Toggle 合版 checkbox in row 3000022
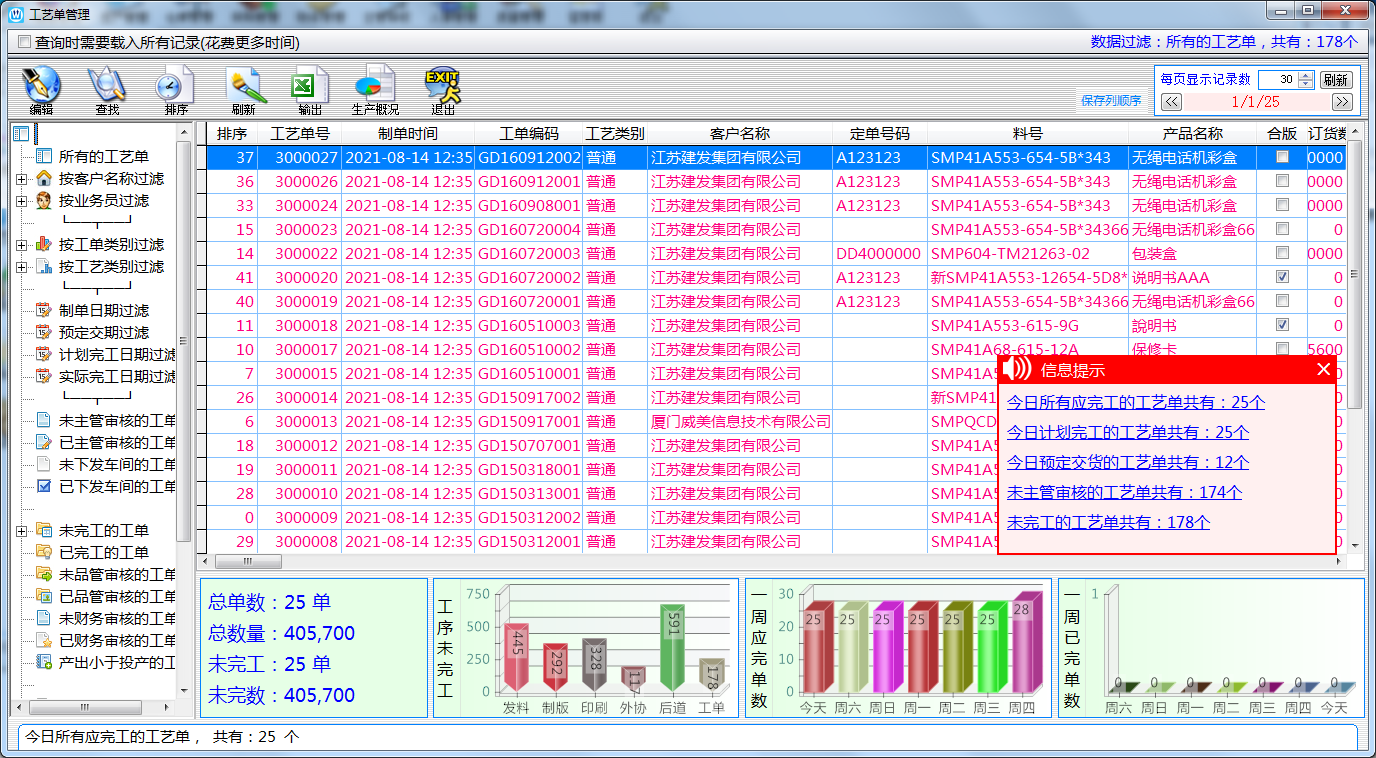Image resolution: width=1376 pixels, height=758 pixels. point(1282,253)
